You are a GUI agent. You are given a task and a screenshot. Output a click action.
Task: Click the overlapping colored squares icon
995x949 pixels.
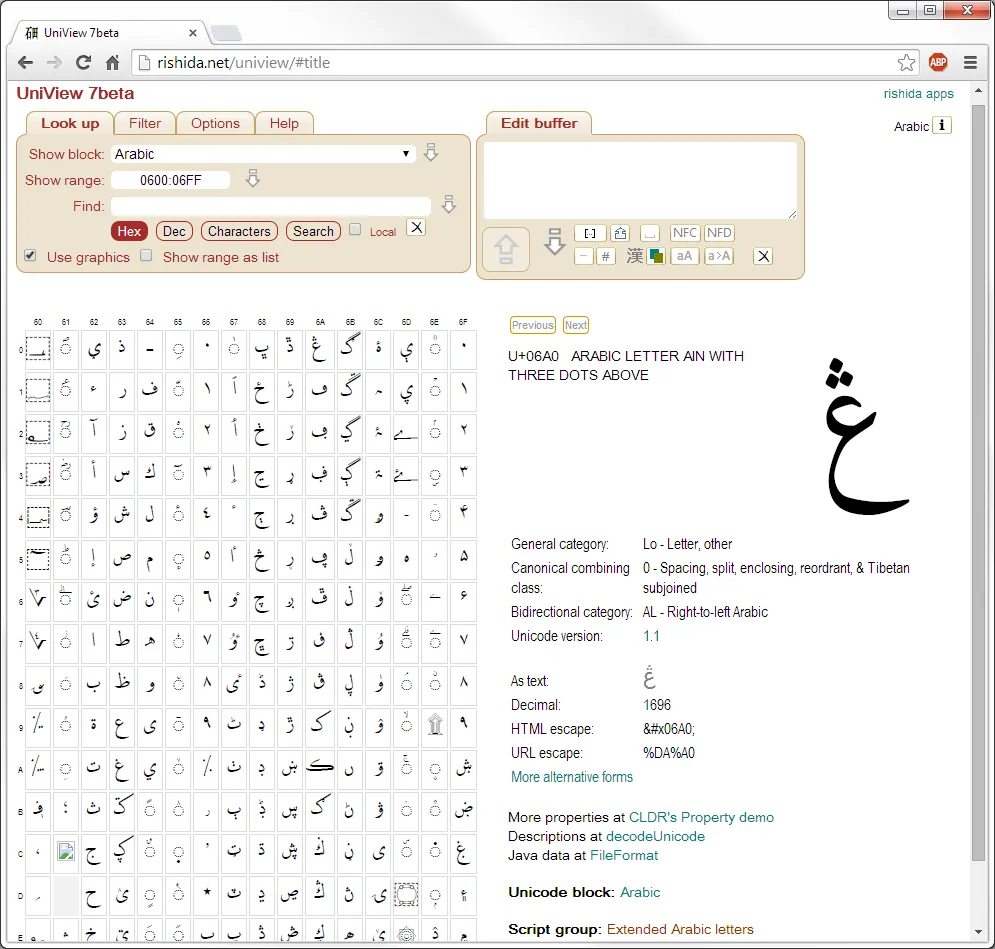click(656, 256)
